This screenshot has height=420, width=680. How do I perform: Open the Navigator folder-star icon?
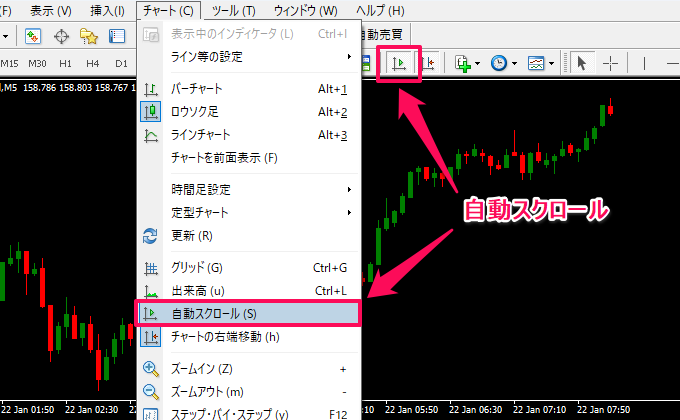89,36
